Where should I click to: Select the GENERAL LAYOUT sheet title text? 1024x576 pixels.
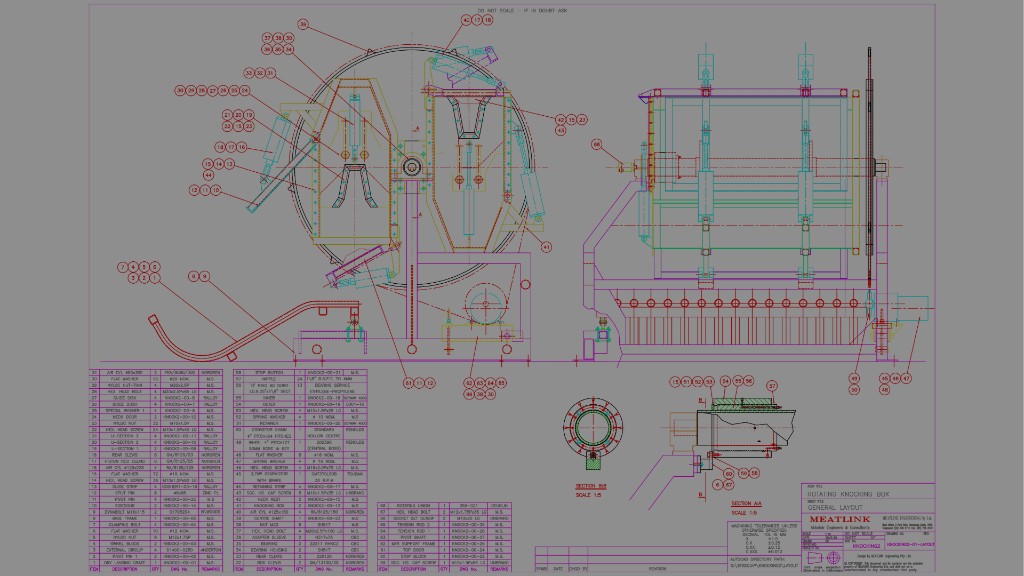[x=835, y=507]
